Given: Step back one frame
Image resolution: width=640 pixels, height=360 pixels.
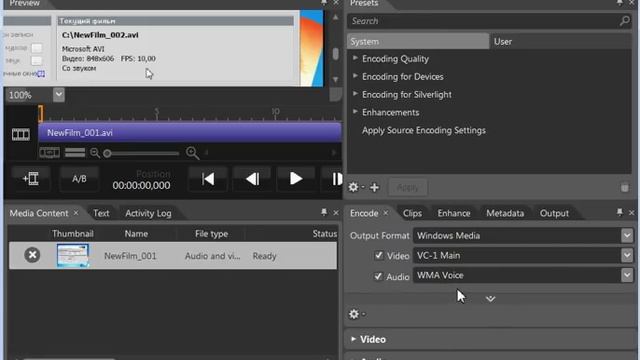Looking at the screenshot, I should point(252,179).
